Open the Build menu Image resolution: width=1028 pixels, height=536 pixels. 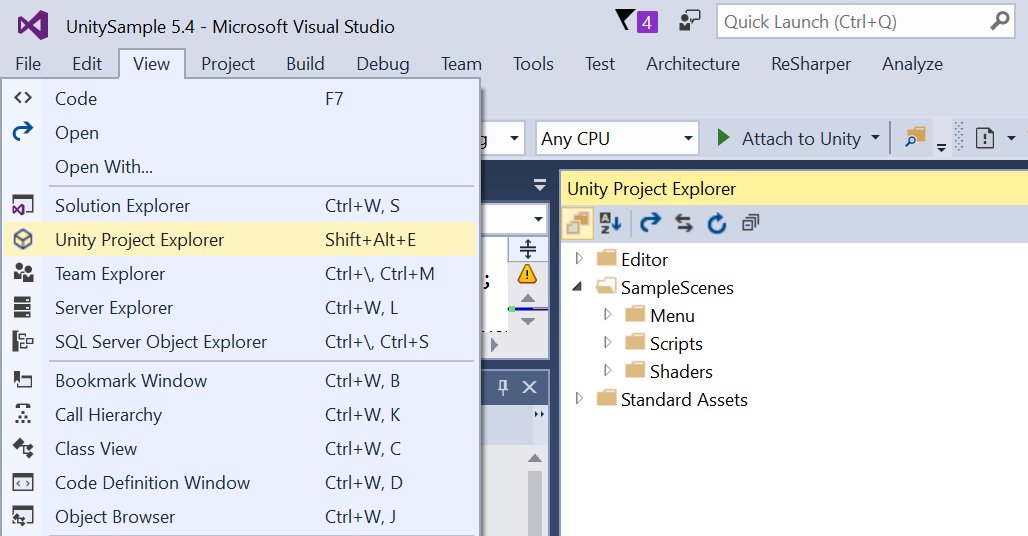tap(305, 64)
